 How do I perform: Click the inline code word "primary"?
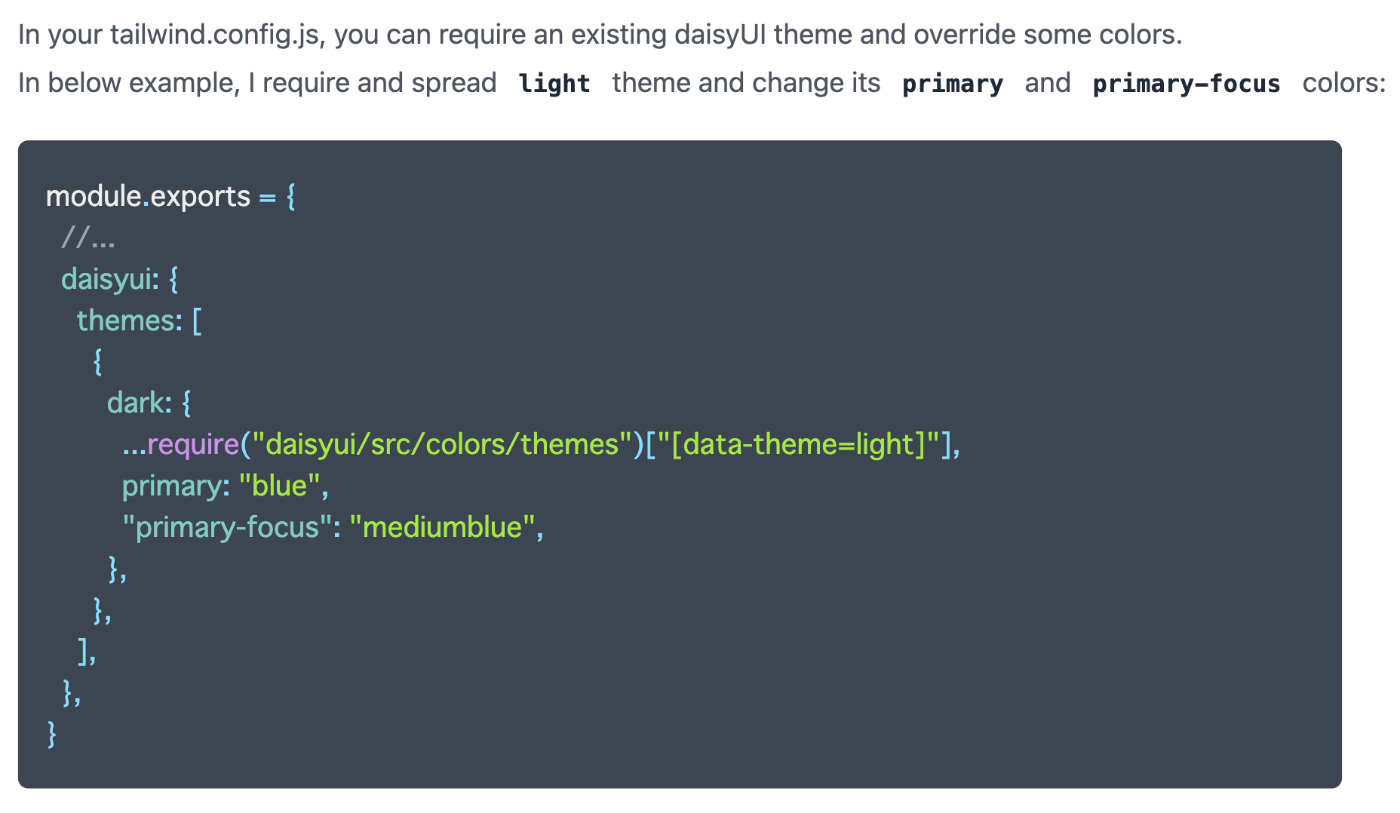click(952, 83)
